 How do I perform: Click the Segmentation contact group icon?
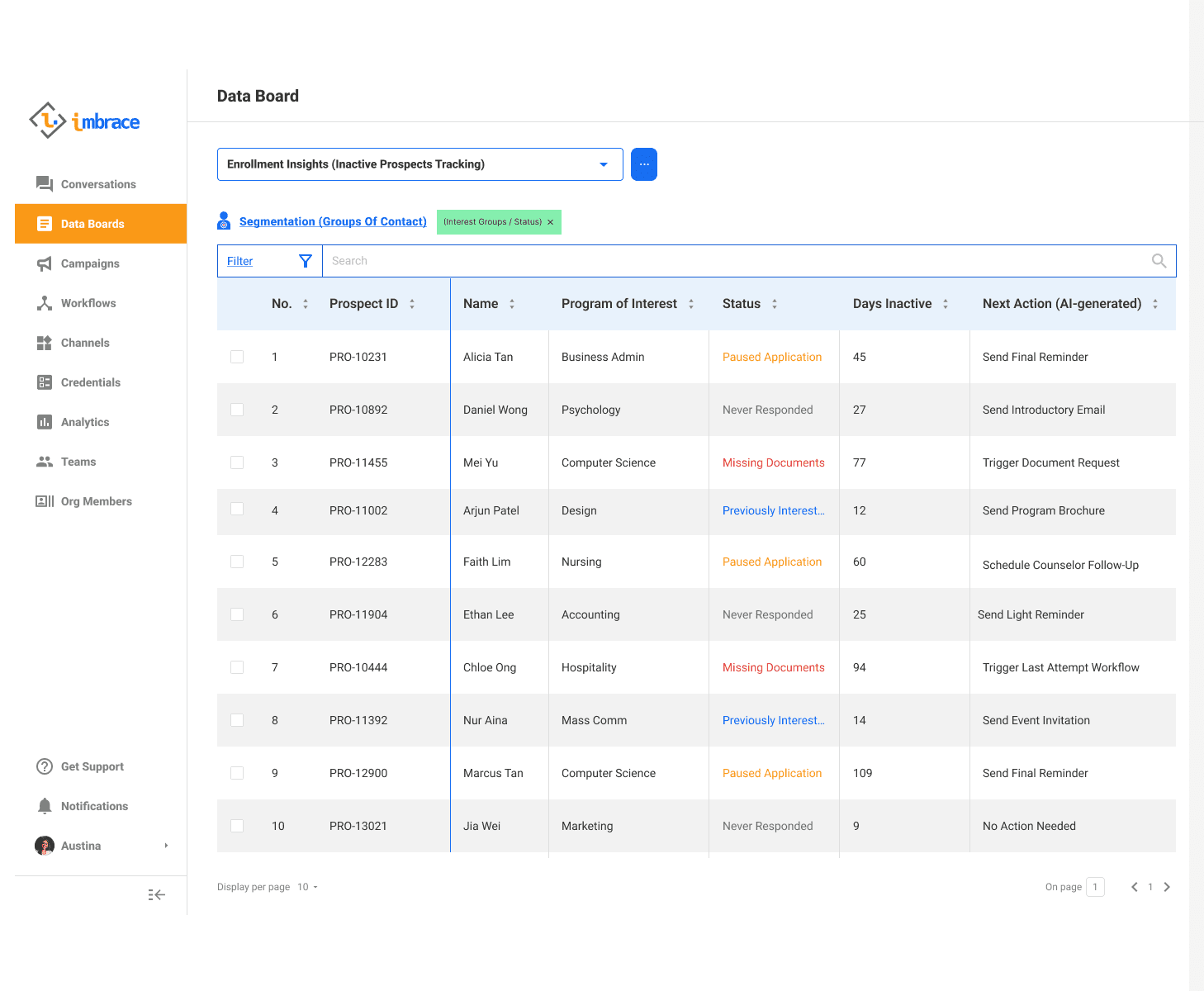tap(224, 221)
